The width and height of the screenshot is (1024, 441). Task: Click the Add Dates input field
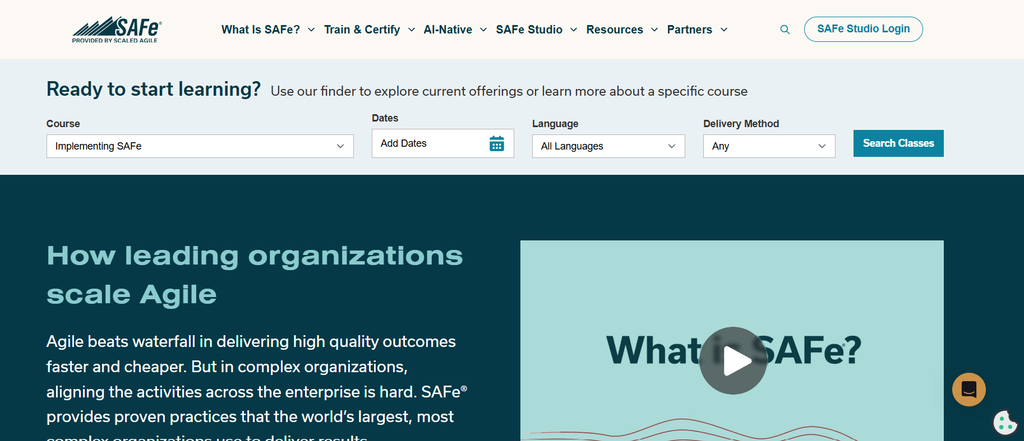pyautogui.click(x=443, y=143)
